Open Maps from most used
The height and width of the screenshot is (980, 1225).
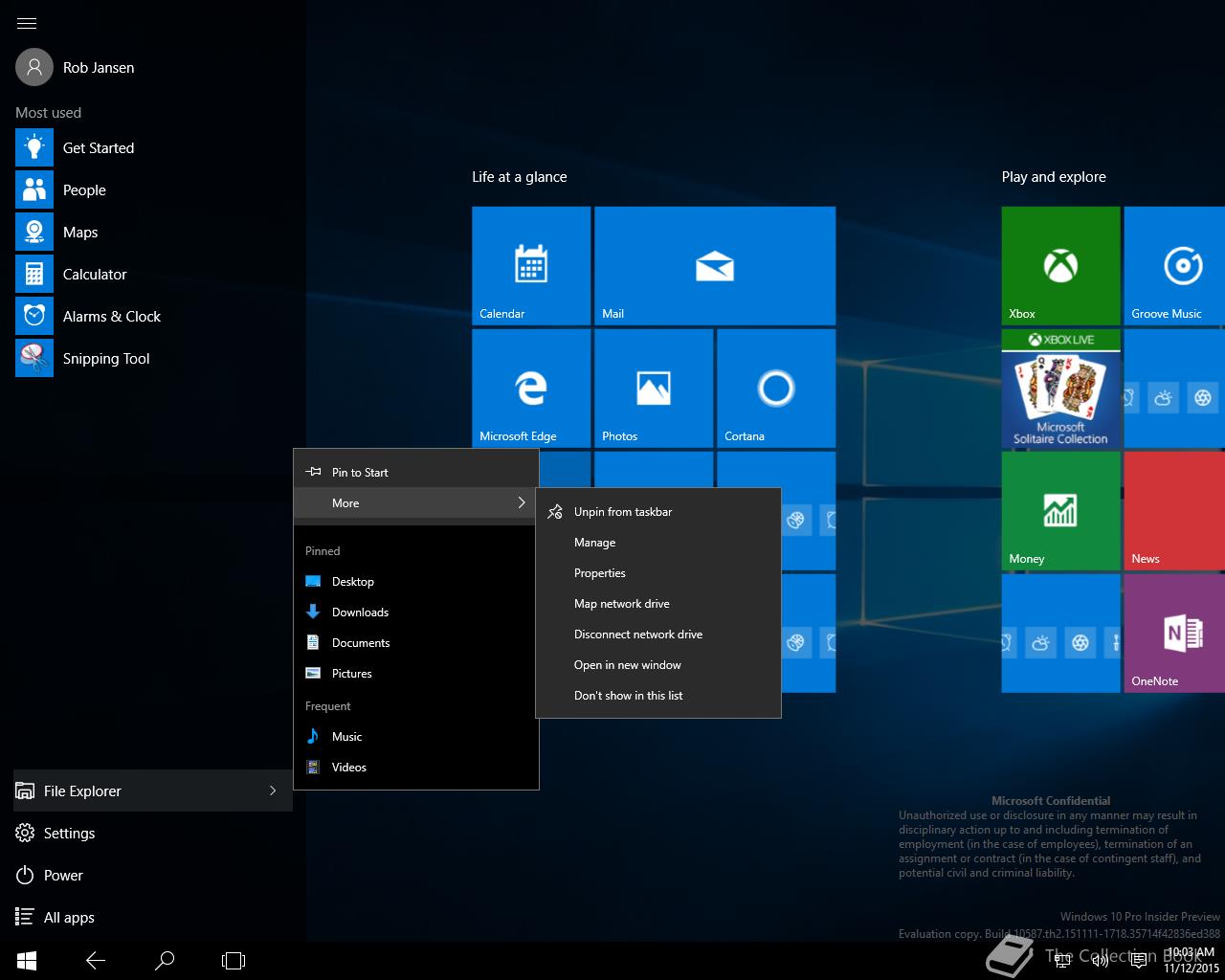click(153, 232)
